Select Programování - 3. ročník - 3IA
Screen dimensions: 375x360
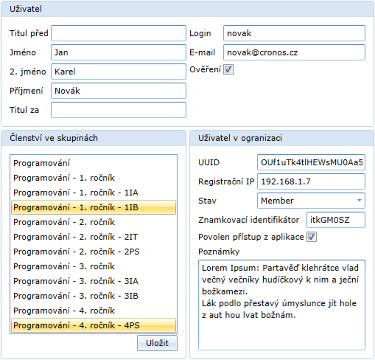point(93,281)
